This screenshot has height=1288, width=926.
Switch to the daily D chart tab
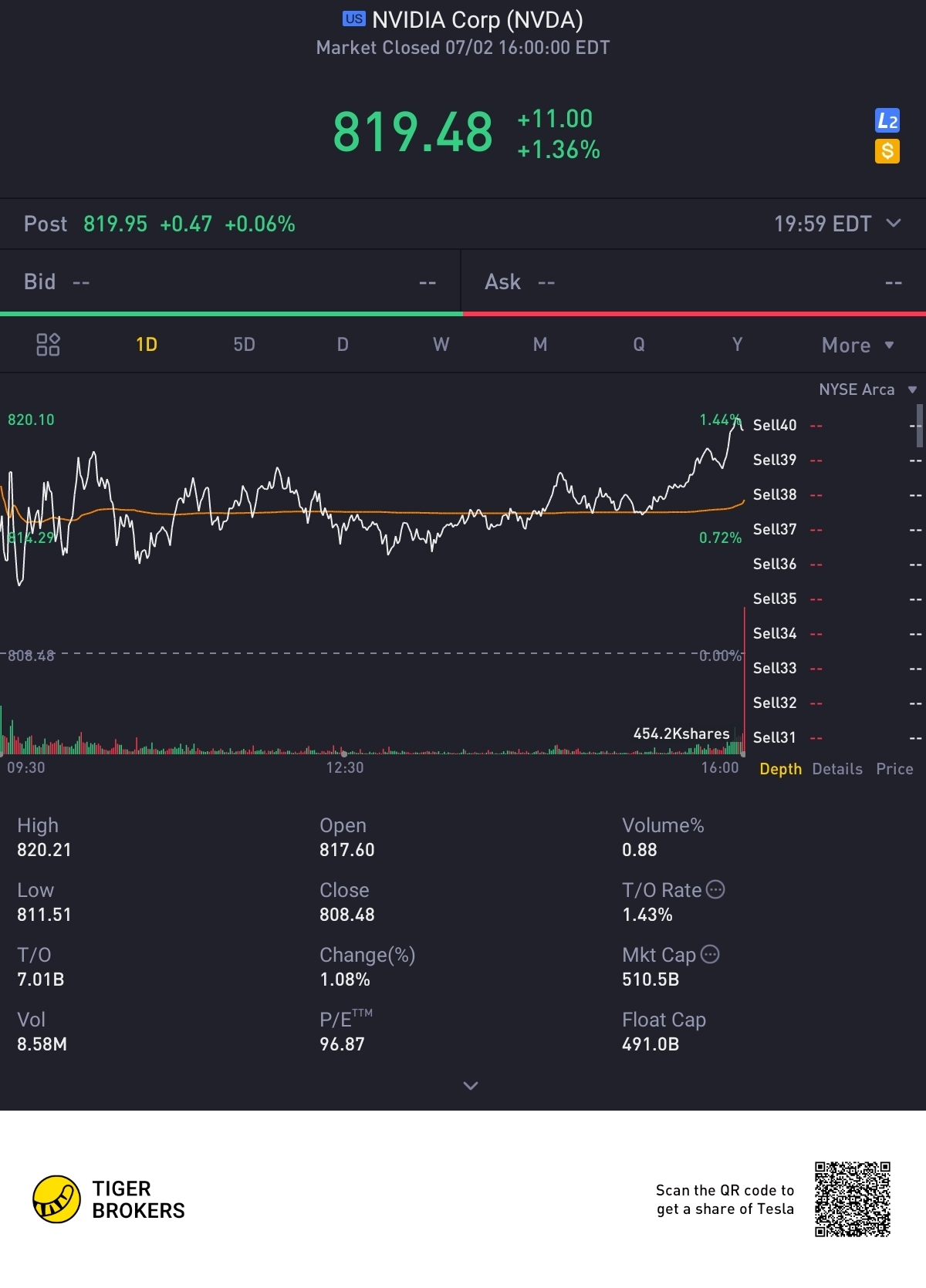point(343,345)
